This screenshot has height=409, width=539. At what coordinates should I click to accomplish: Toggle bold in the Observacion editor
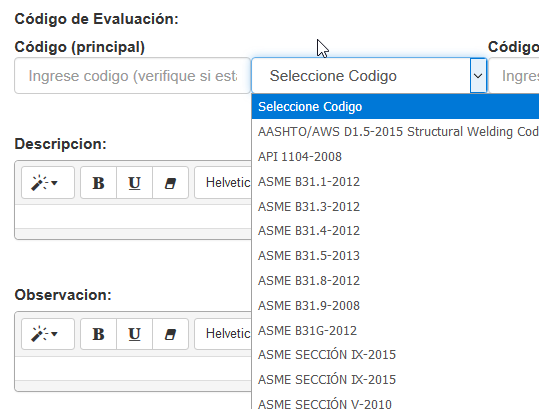coord(98,334)
